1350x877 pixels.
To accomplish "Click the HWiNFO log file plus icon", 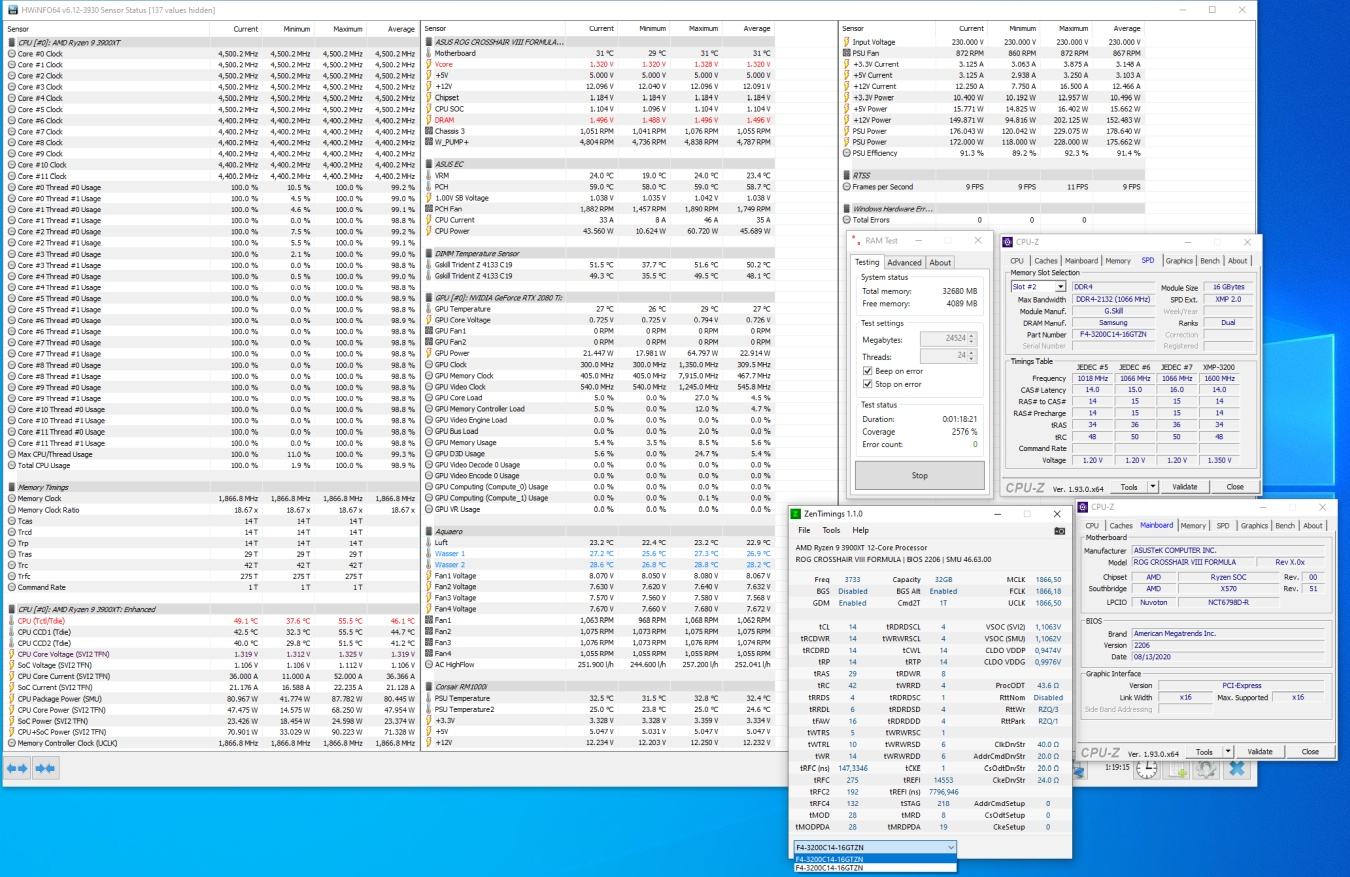I will (x=1176, y=768).
